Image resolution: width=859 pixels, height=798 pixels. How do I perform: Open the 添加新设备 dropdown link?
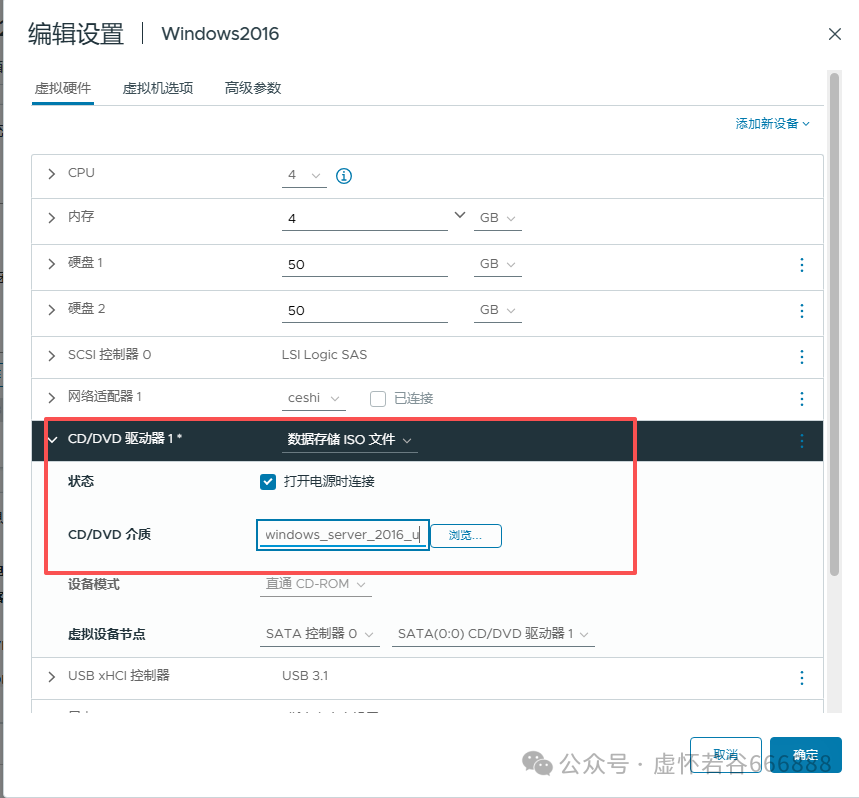click(x=772, y=124)
